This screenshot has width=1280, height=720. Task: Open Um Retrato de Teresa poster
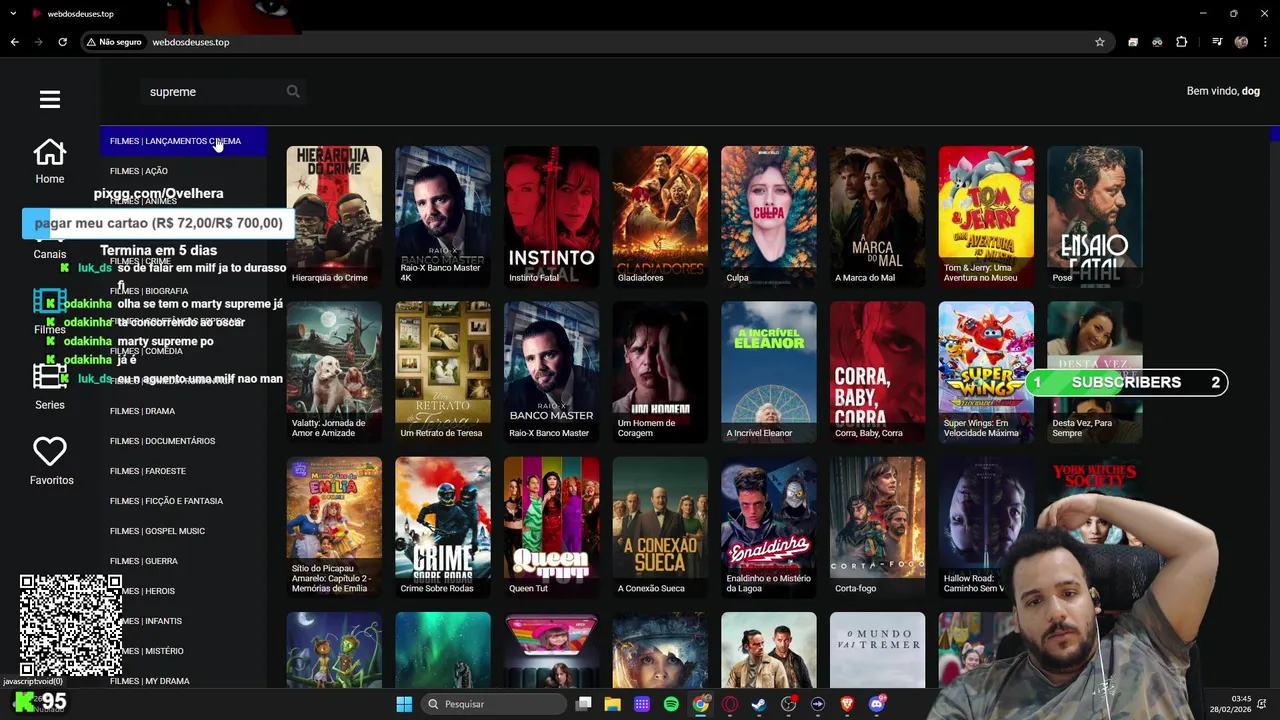click(x=443, y=371)
